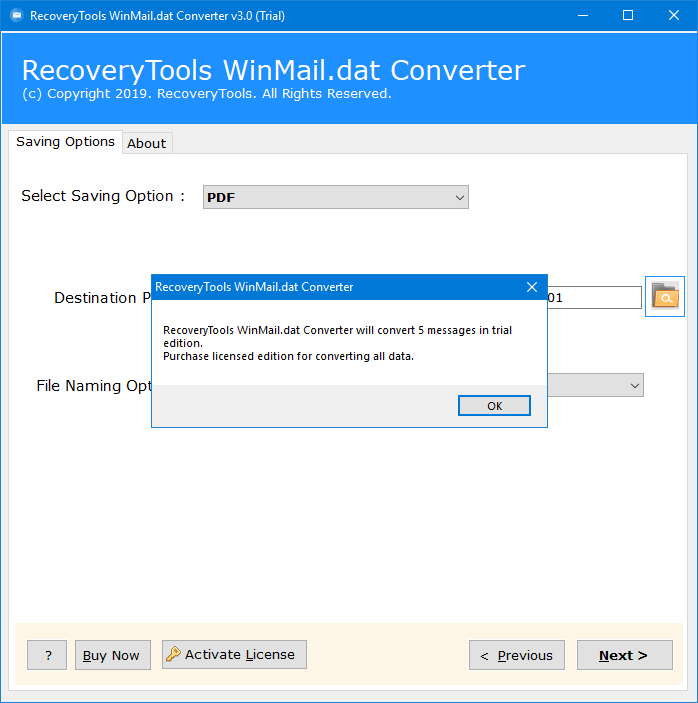The width and height of the screenshot is (698, 703).
Task: Click the Buy Now button
Action: (x=113, y=655)
